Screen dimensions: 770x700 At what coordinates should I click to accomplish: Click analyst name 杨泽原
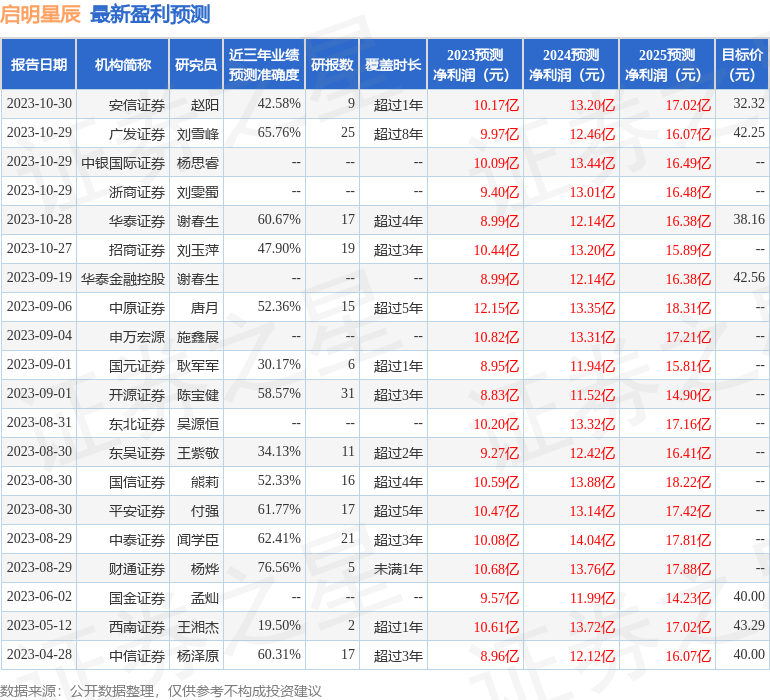198,655
